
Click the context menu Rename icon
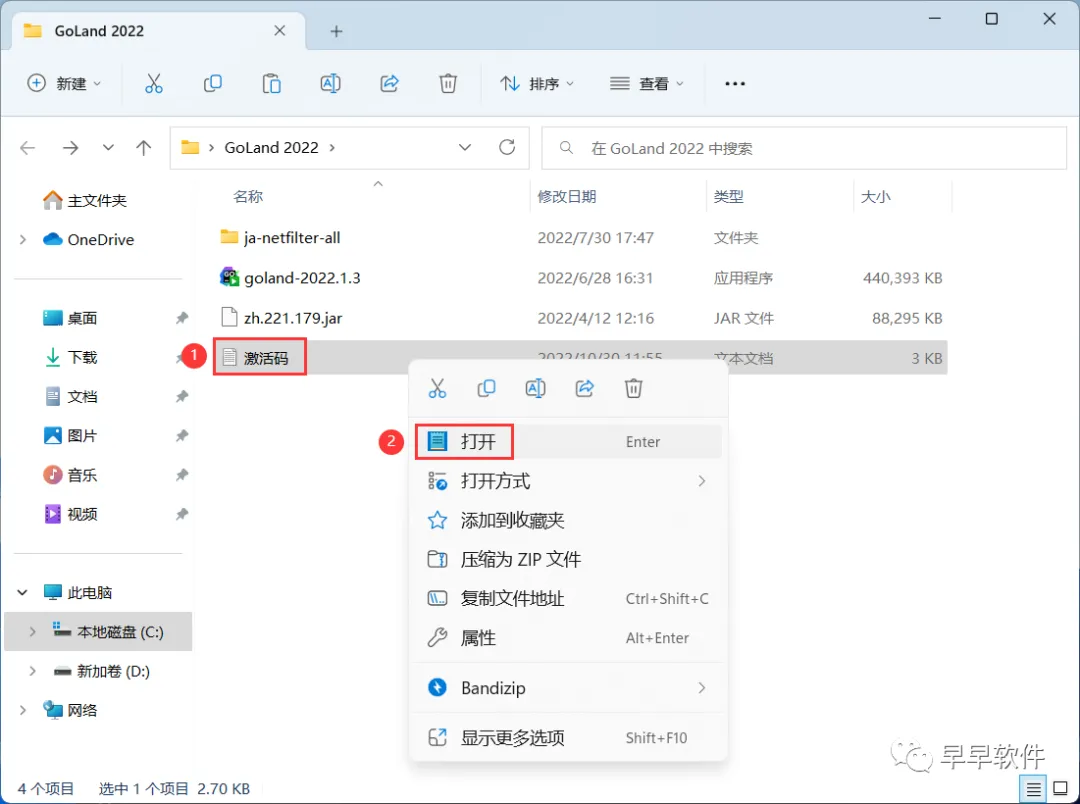click(x=535, y=389)
